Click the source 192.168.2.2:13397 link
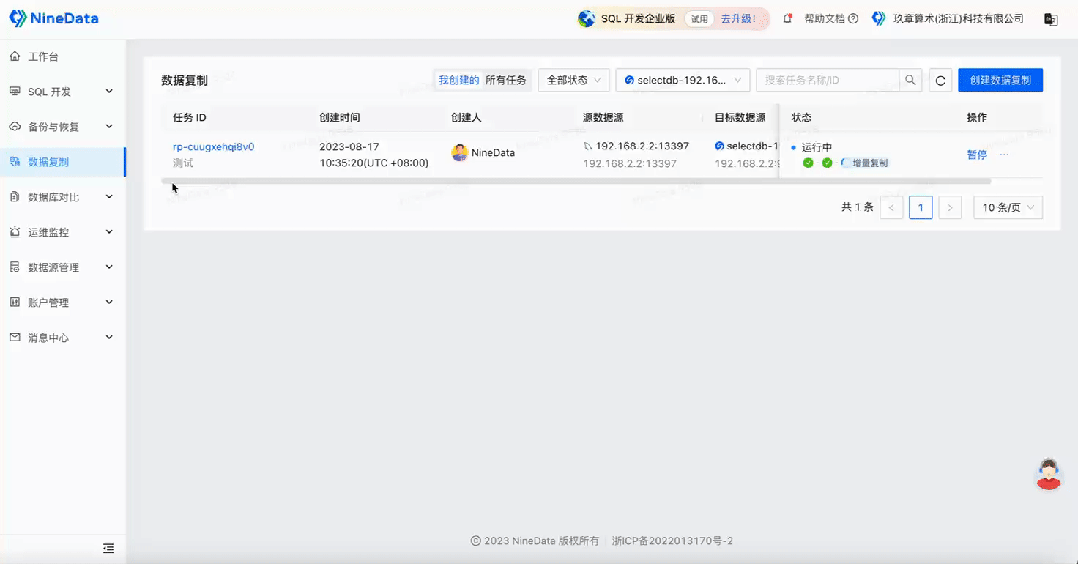The height and width of the screenshot is (564, 1078). [x=642, y=146]
